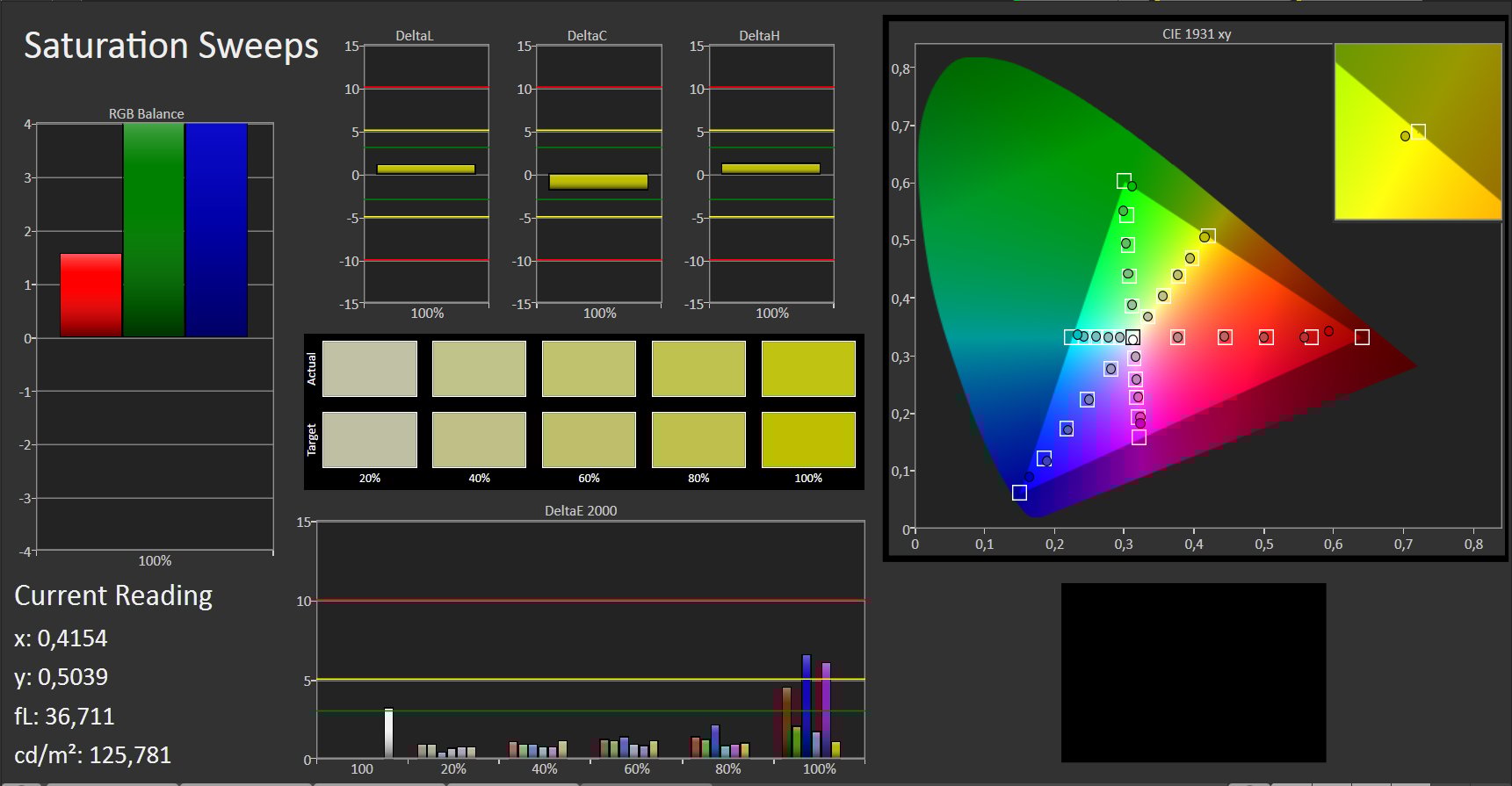Click the tallest blue bar in DeltaE 100% group
This screenshot has height=786, width=1512.
click(807, 706)
